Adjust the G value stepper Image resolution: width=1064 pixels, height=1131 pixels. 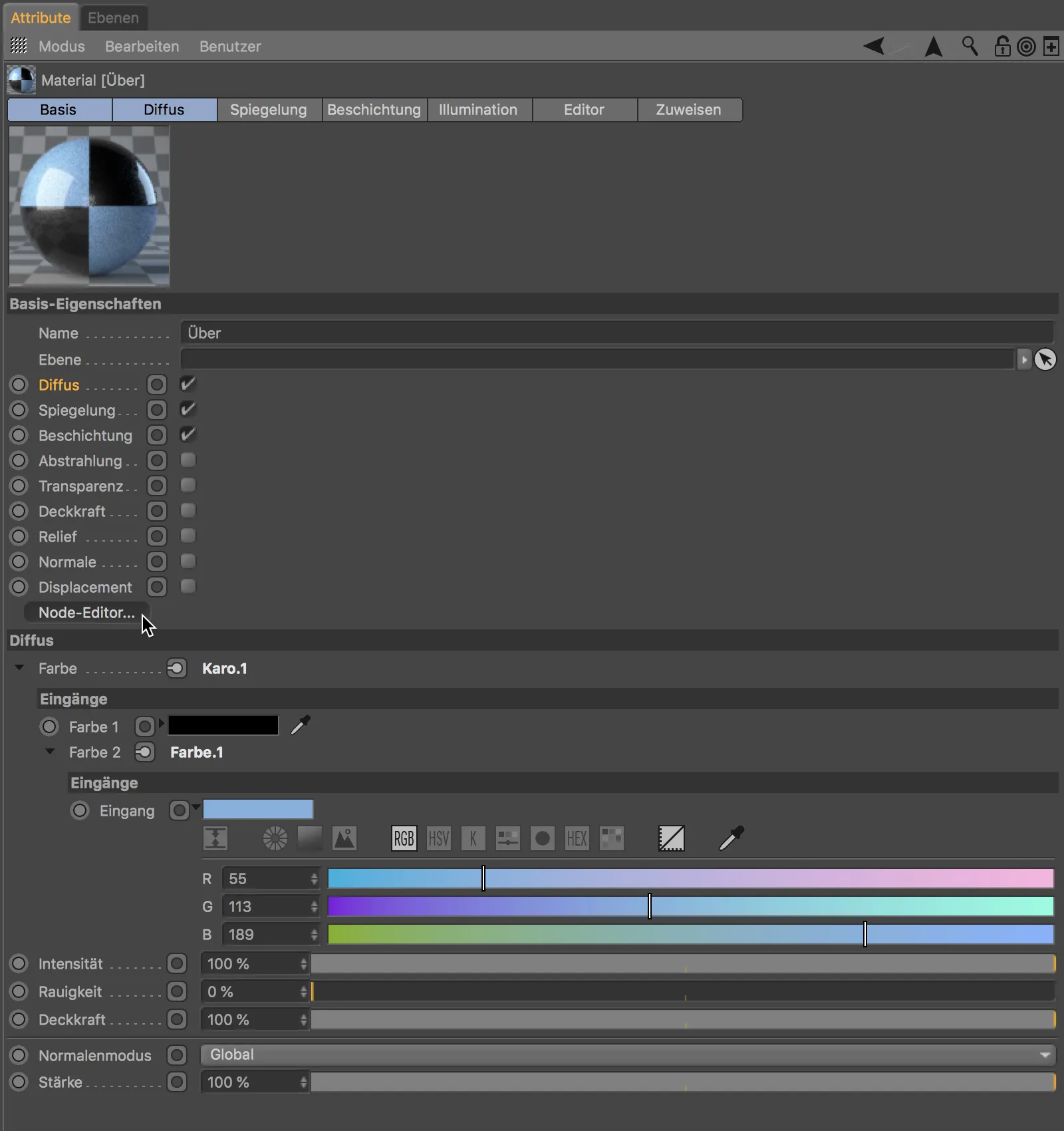tap(315, 906)
